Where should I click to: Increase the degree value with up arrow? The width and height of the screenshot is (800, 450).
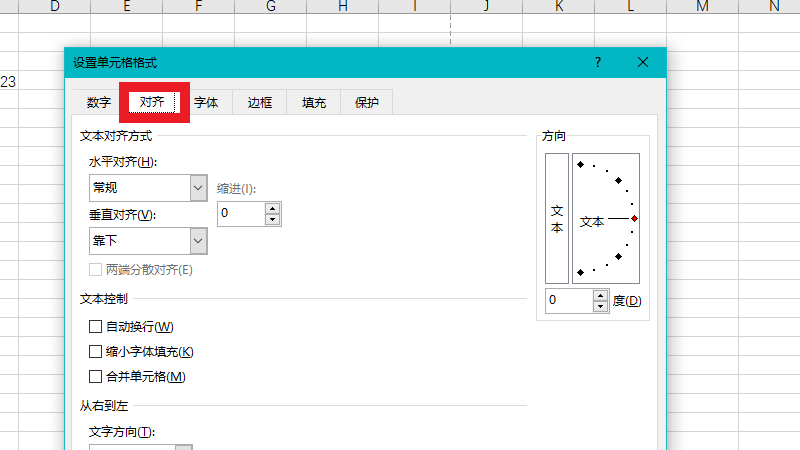[600, 295]
